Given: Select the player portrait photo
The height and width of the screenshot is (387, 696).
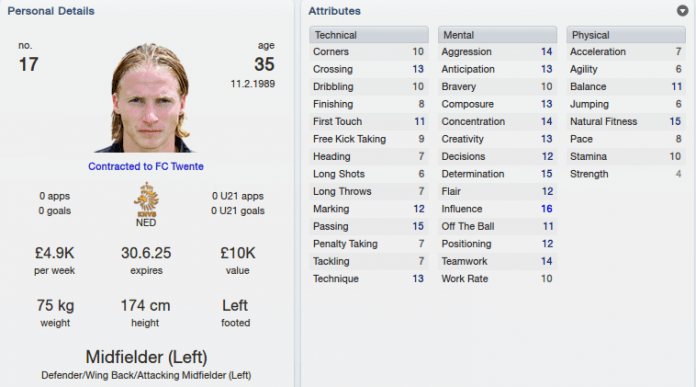Looking at the screenshot, I should coord(147,98).
